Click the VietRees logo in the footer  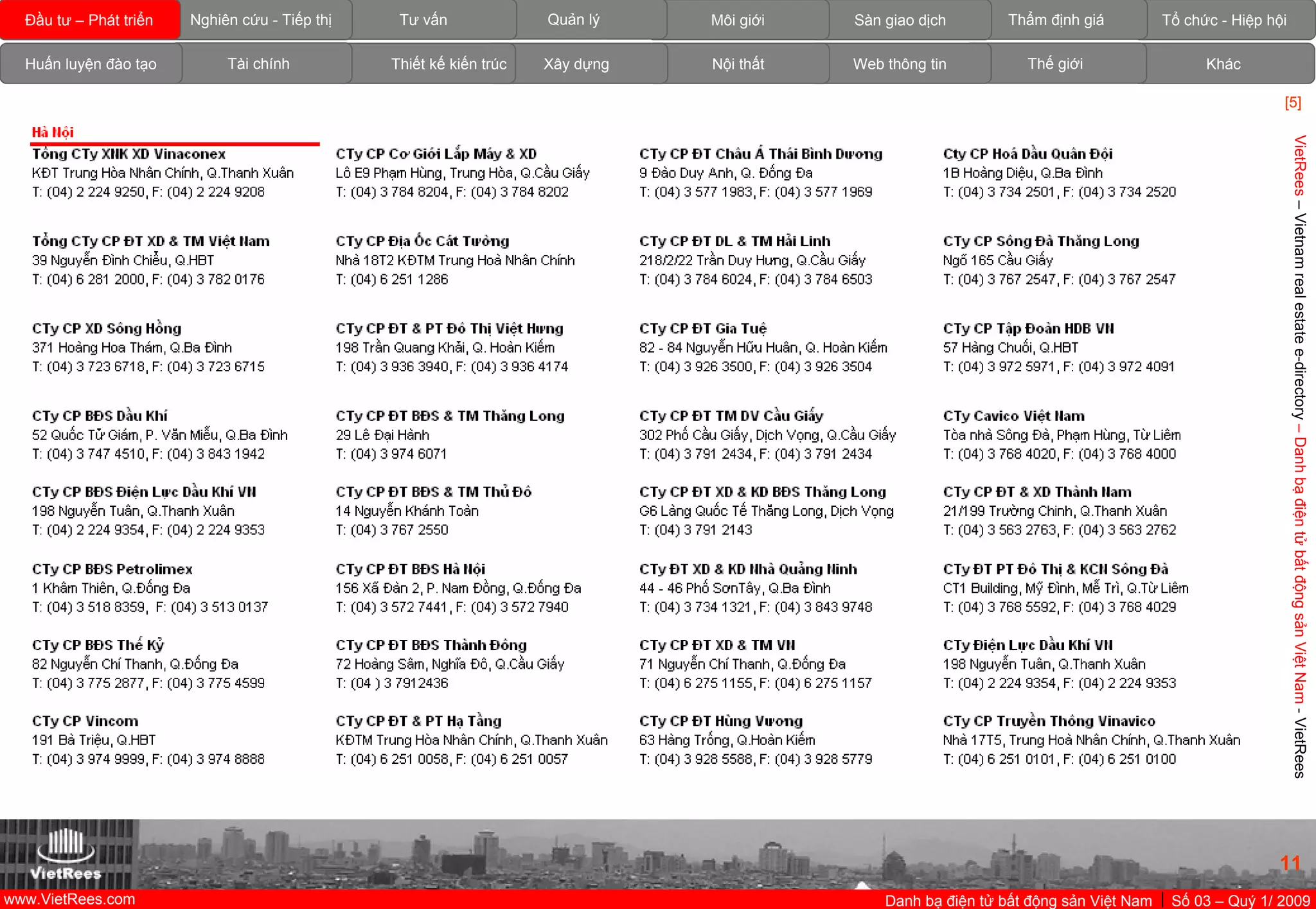pos(66,854)
